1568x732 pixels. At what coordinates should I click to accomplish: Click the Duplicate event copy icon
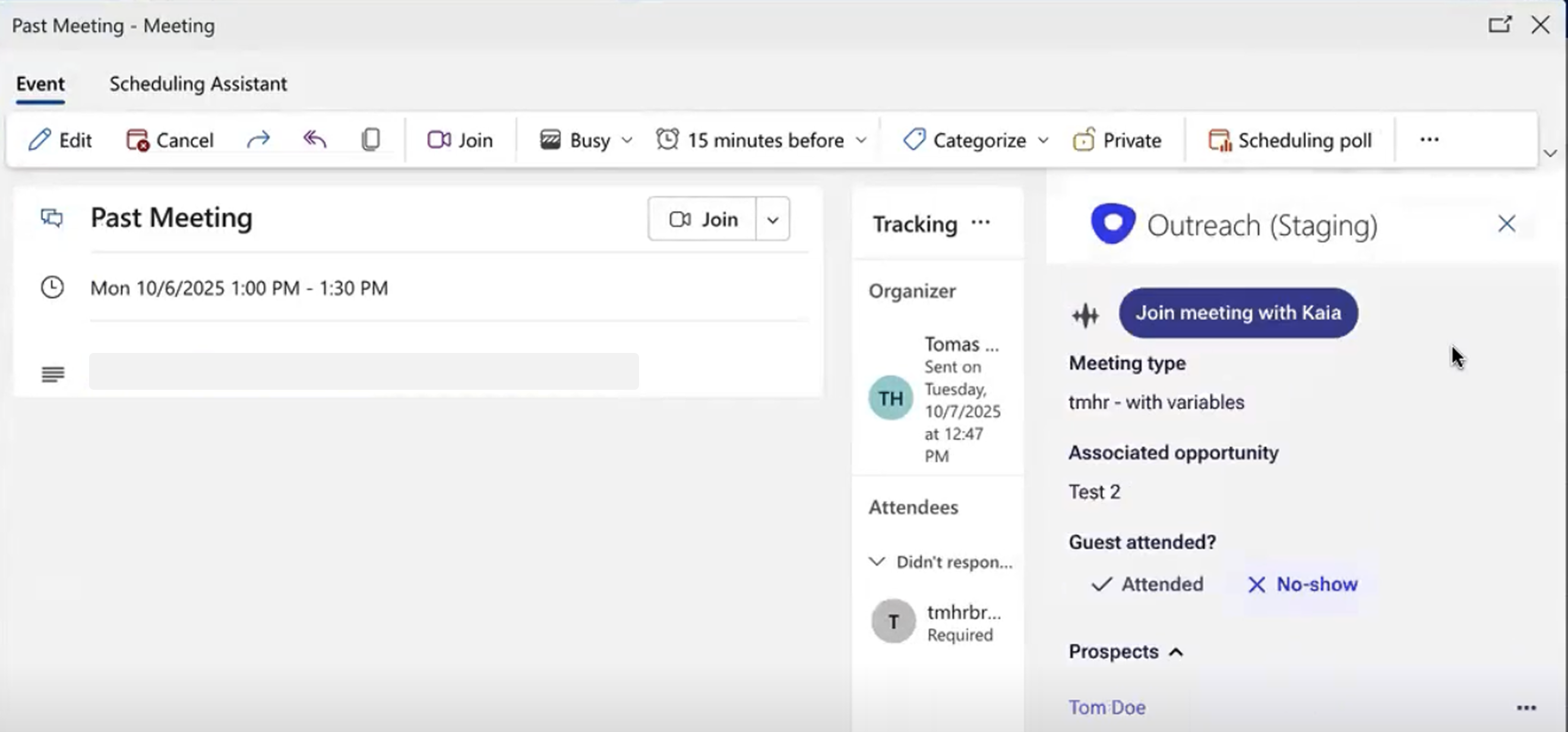pos(371,140)
